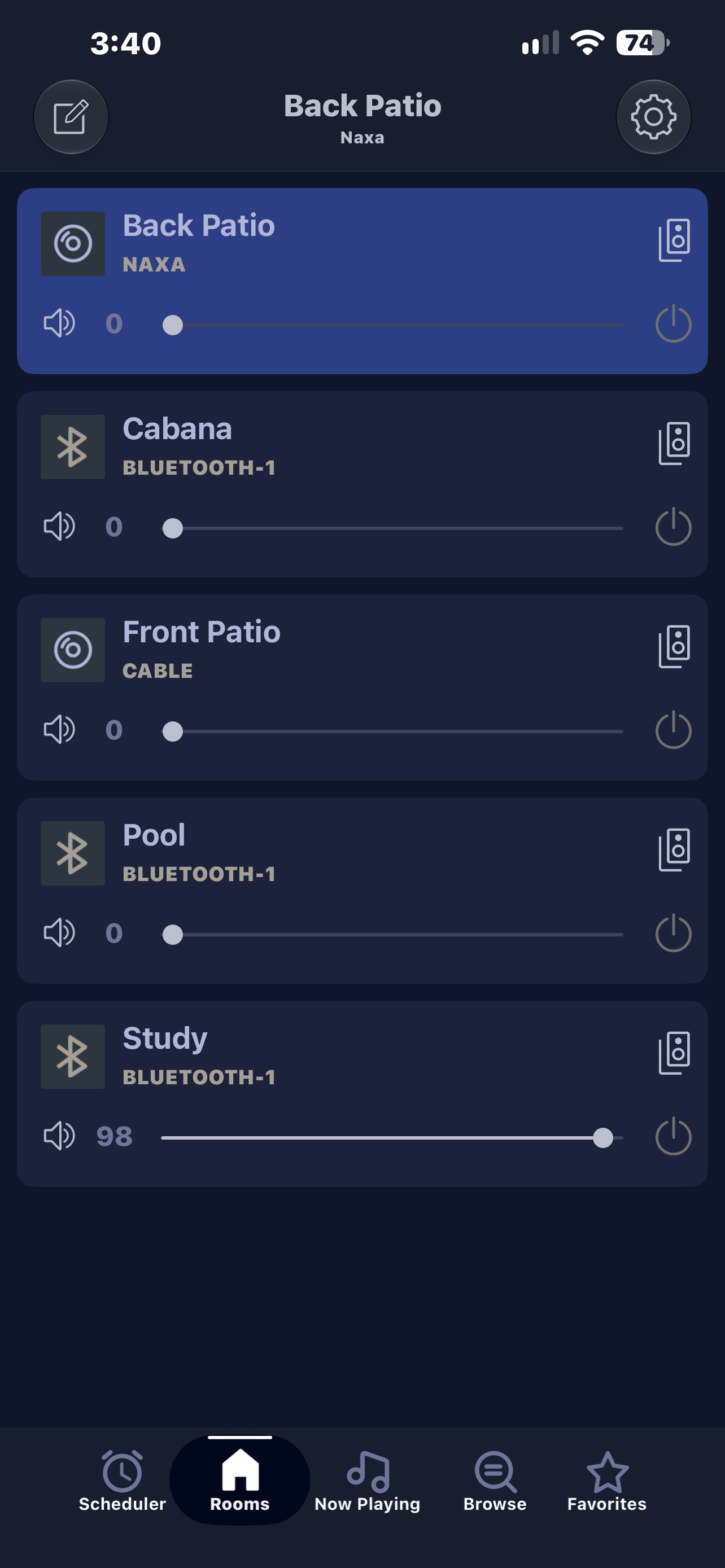
Task: Tap the Back Patio header title
Action: 362,106
